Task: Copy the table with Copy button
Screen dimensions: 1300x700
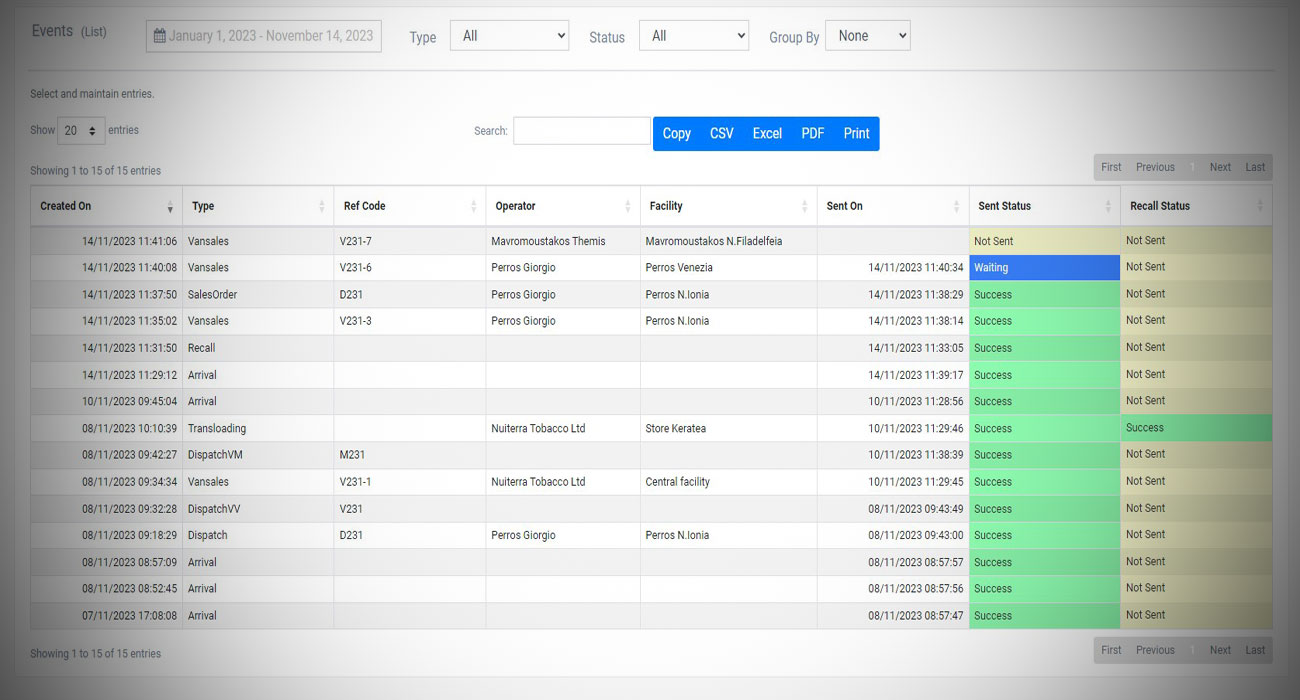Action: click(677, 133)
